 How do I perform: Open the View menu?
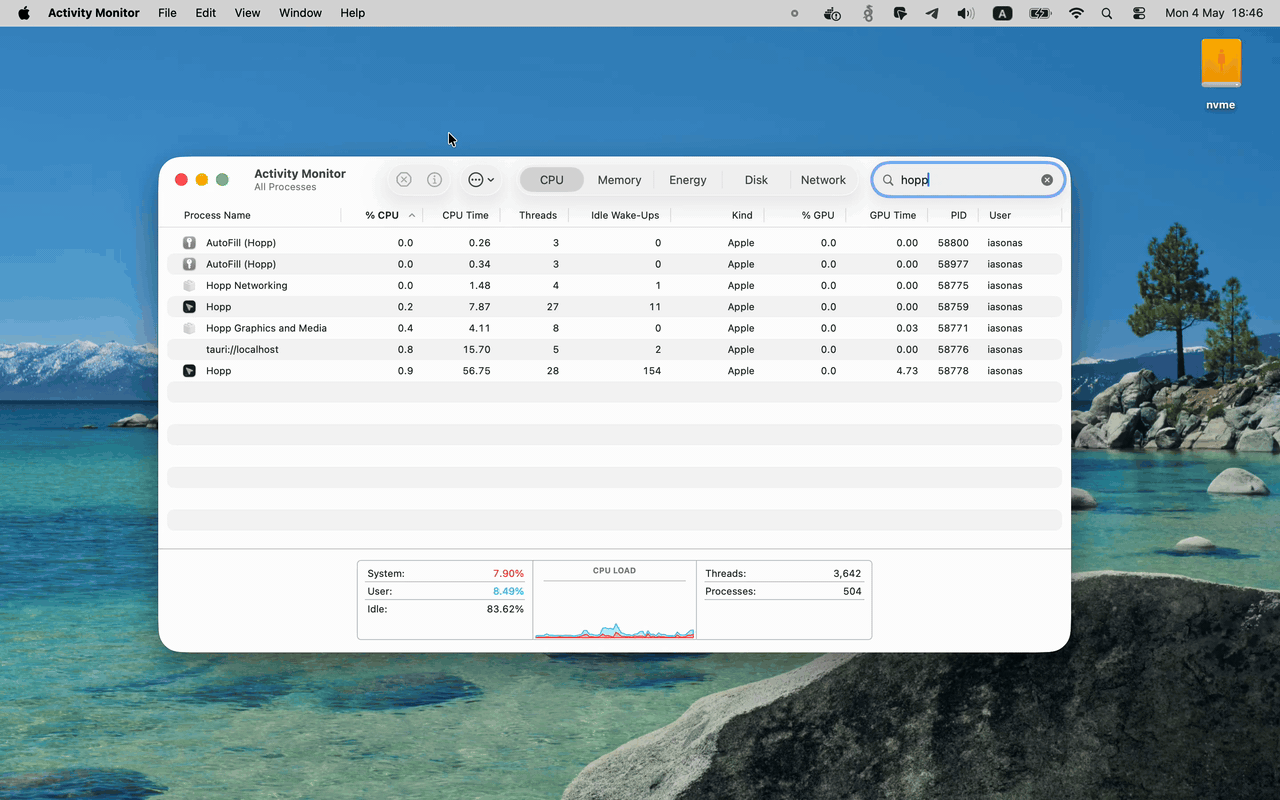pos(247,13)
